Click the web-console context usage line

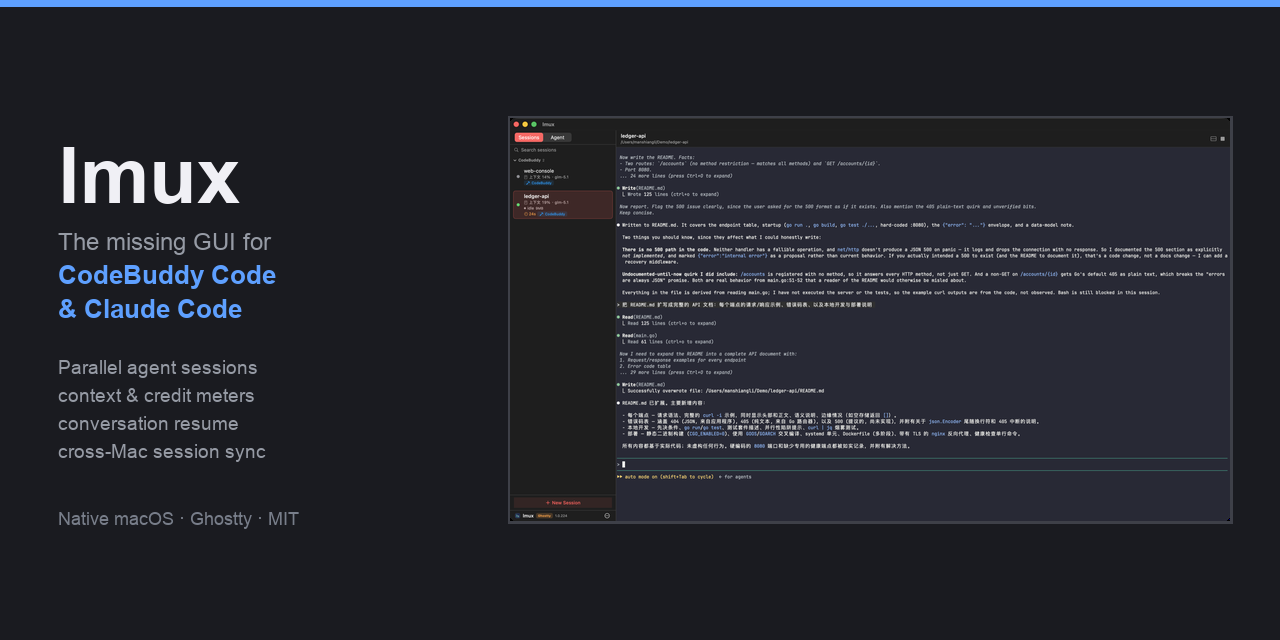(x=546, y=177)
